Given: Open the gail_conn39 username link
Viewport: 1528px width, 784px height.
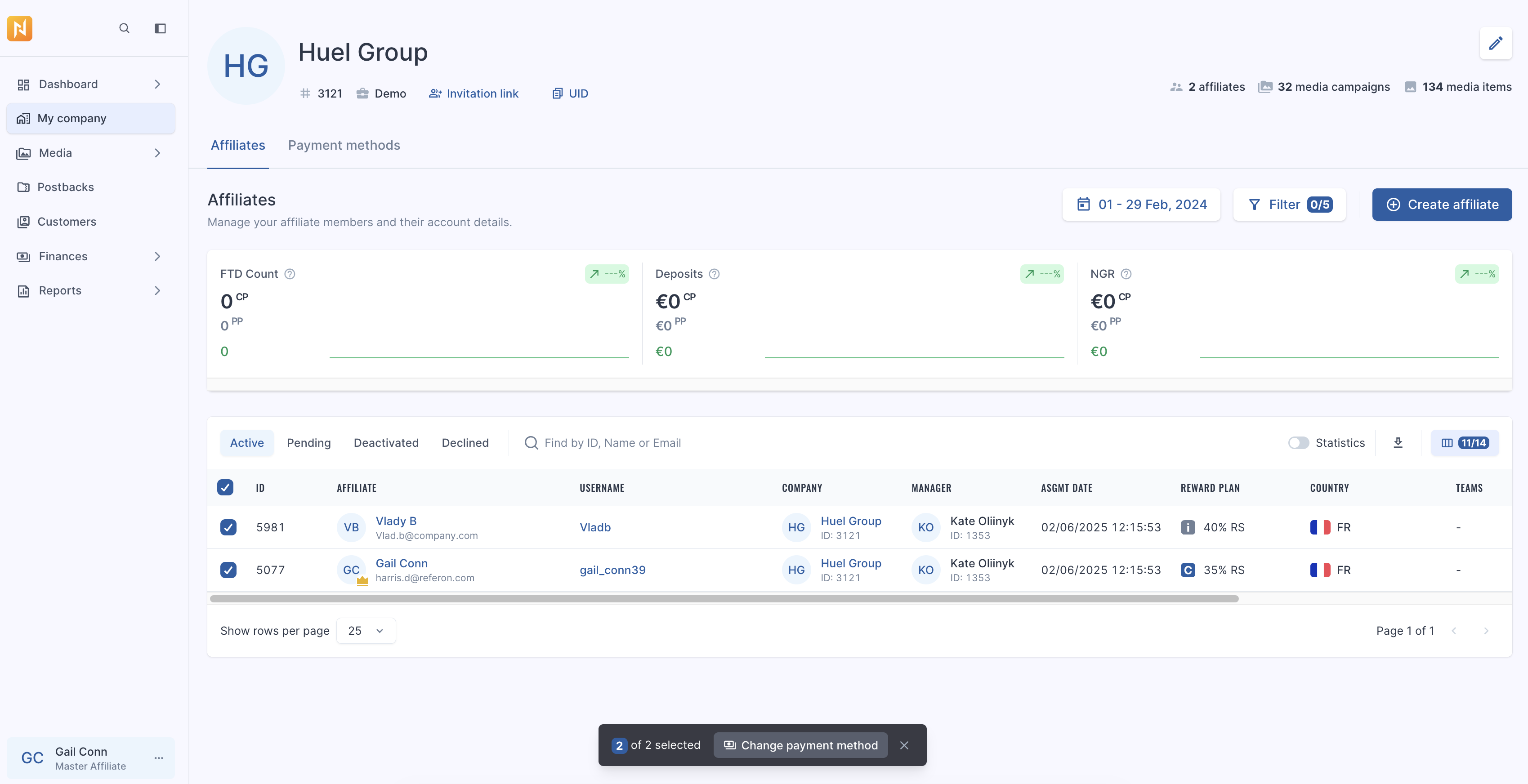Looking at the screenshot, I should click(x=612, y=570).
